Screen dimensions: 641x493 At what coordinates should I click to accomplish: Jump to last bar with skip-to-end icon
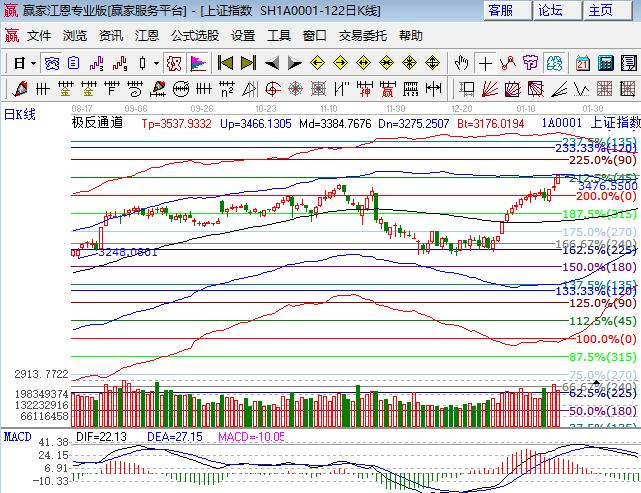(x=248, y=63)
